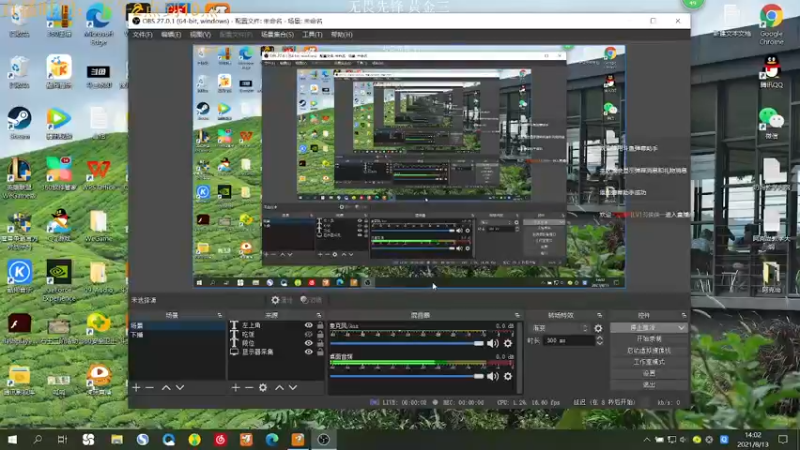This screenshot has width=800, height=450.
Task: Open the 场景集合(S) menu
Action: click(278, 35)
